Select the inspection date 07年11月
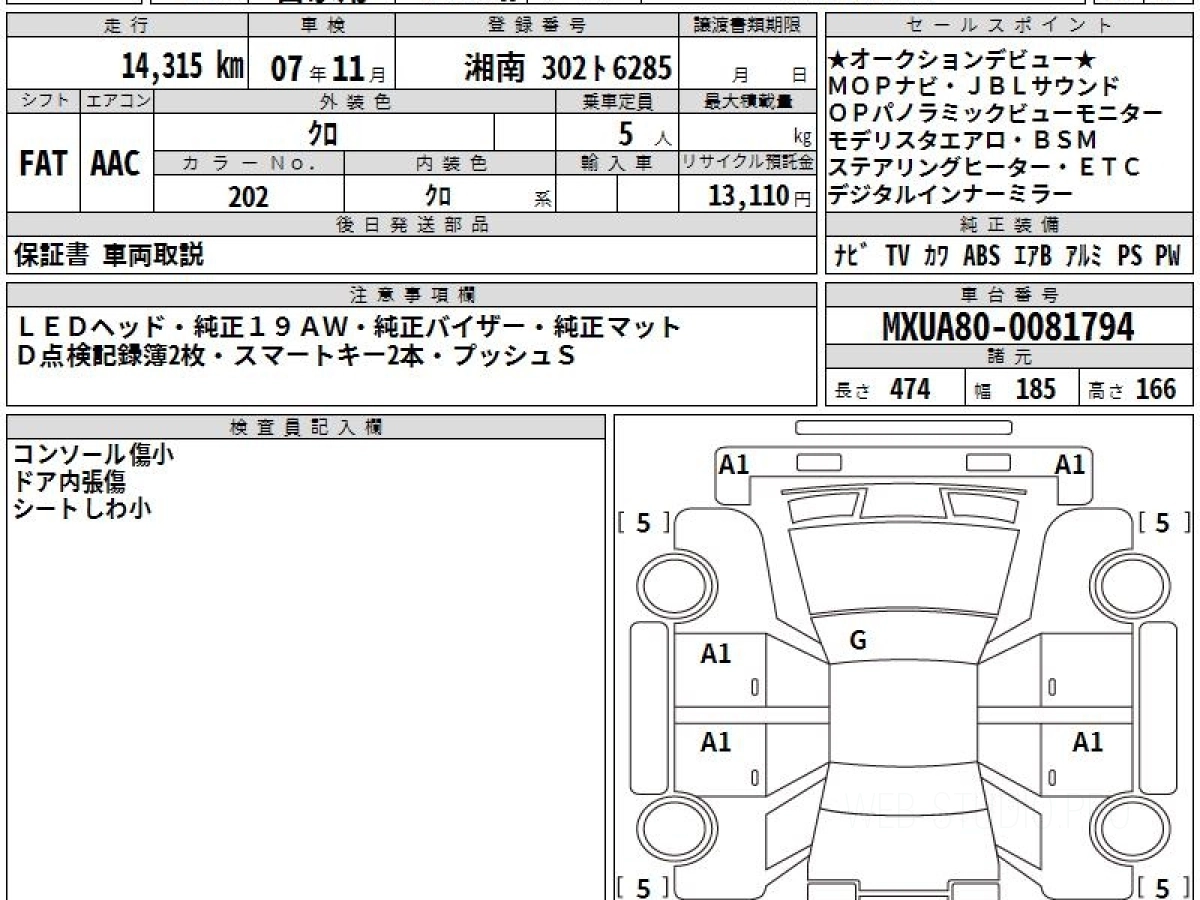The height and width of the screenshot is (900, 1200). pos(329,68)
